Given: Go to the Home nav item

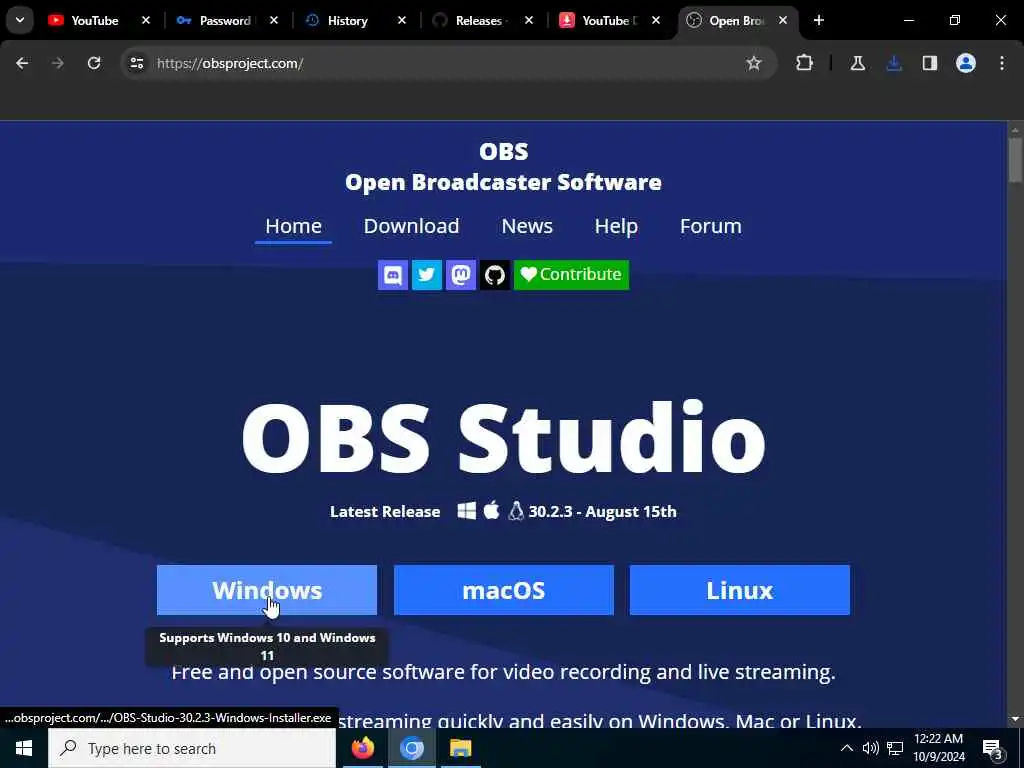Looking at the screenshot, I should click(x=293, y=226).
